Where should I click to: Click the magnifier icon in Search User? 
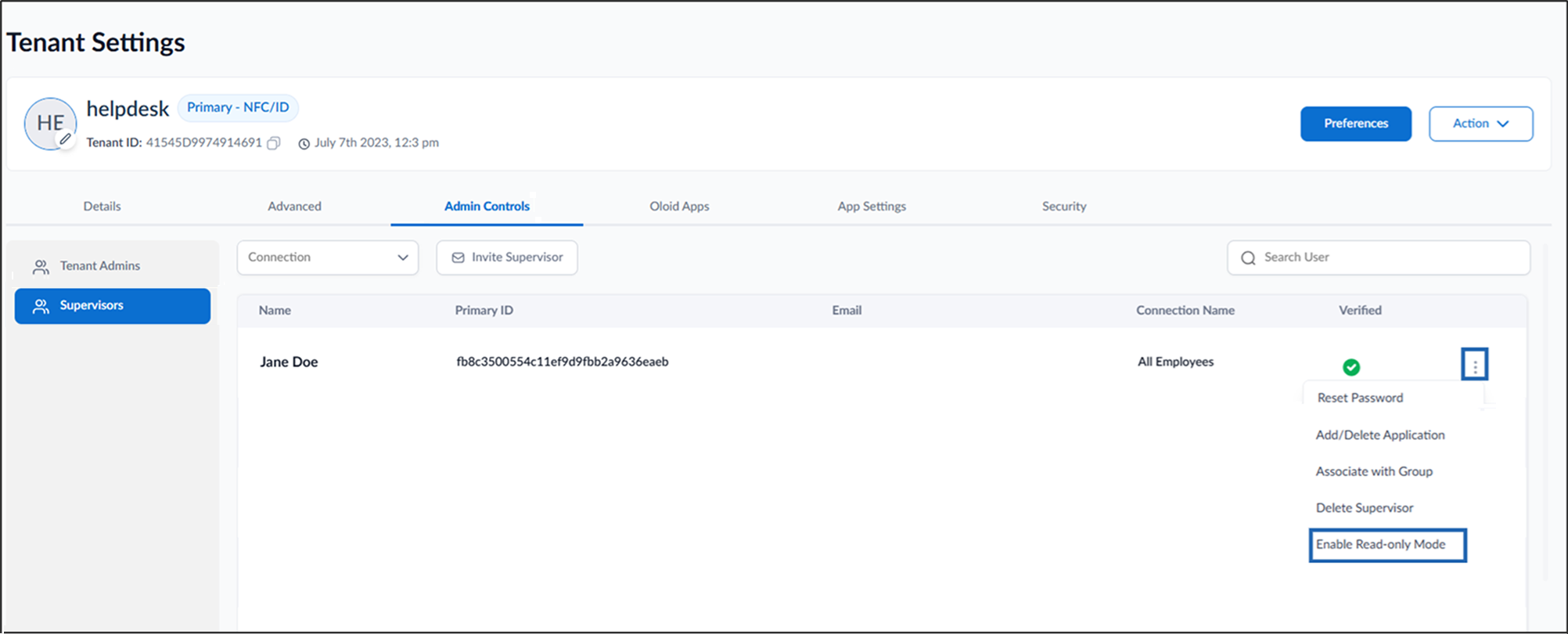(1248, 258)
